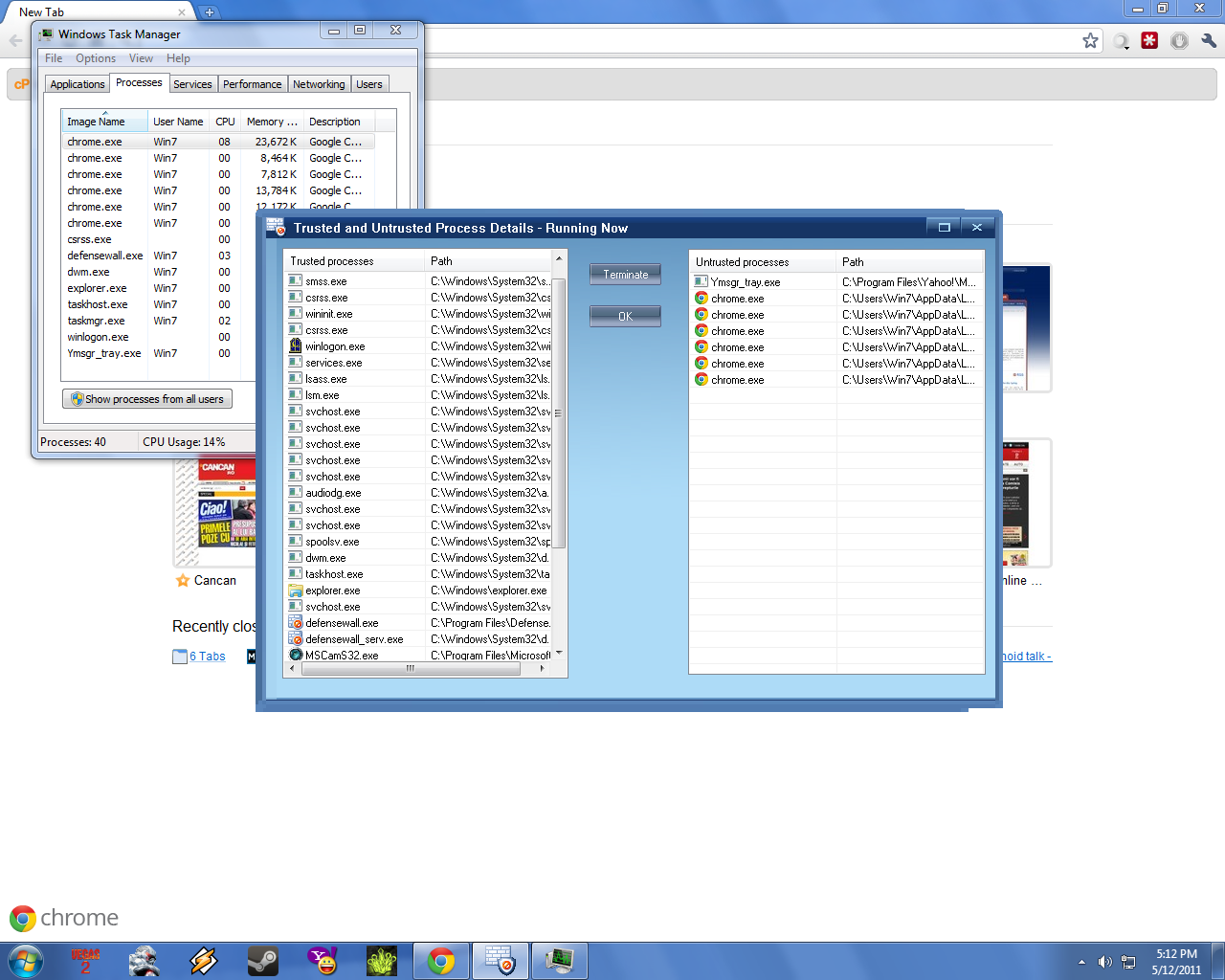Image resolution: width=1225 pixels, height=980 pixels.
Task: Sort Task Manager by Image Name column
Action: (x=105, y=122)
